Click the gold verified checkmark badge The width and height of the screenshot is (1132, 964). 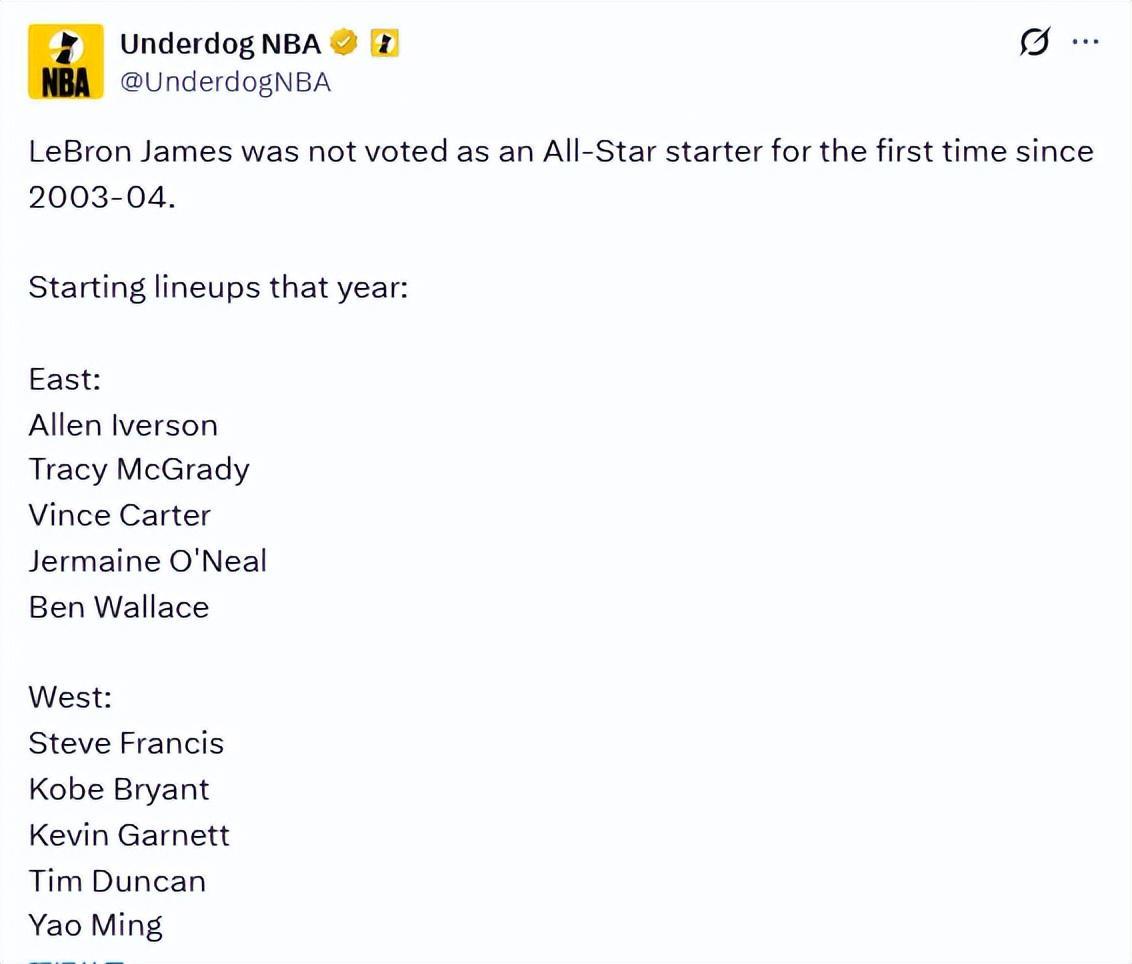(x=345, y=44)
